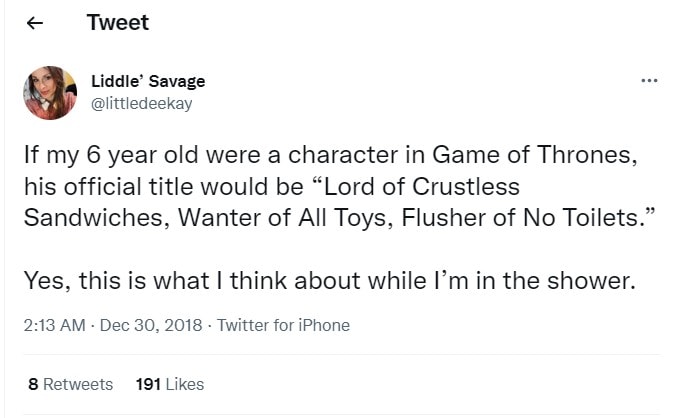Image resolution: width=676 pixels, height=418 pixels.
Task: Open the Liddle' Savage display name link
Action: pos(148,81)
